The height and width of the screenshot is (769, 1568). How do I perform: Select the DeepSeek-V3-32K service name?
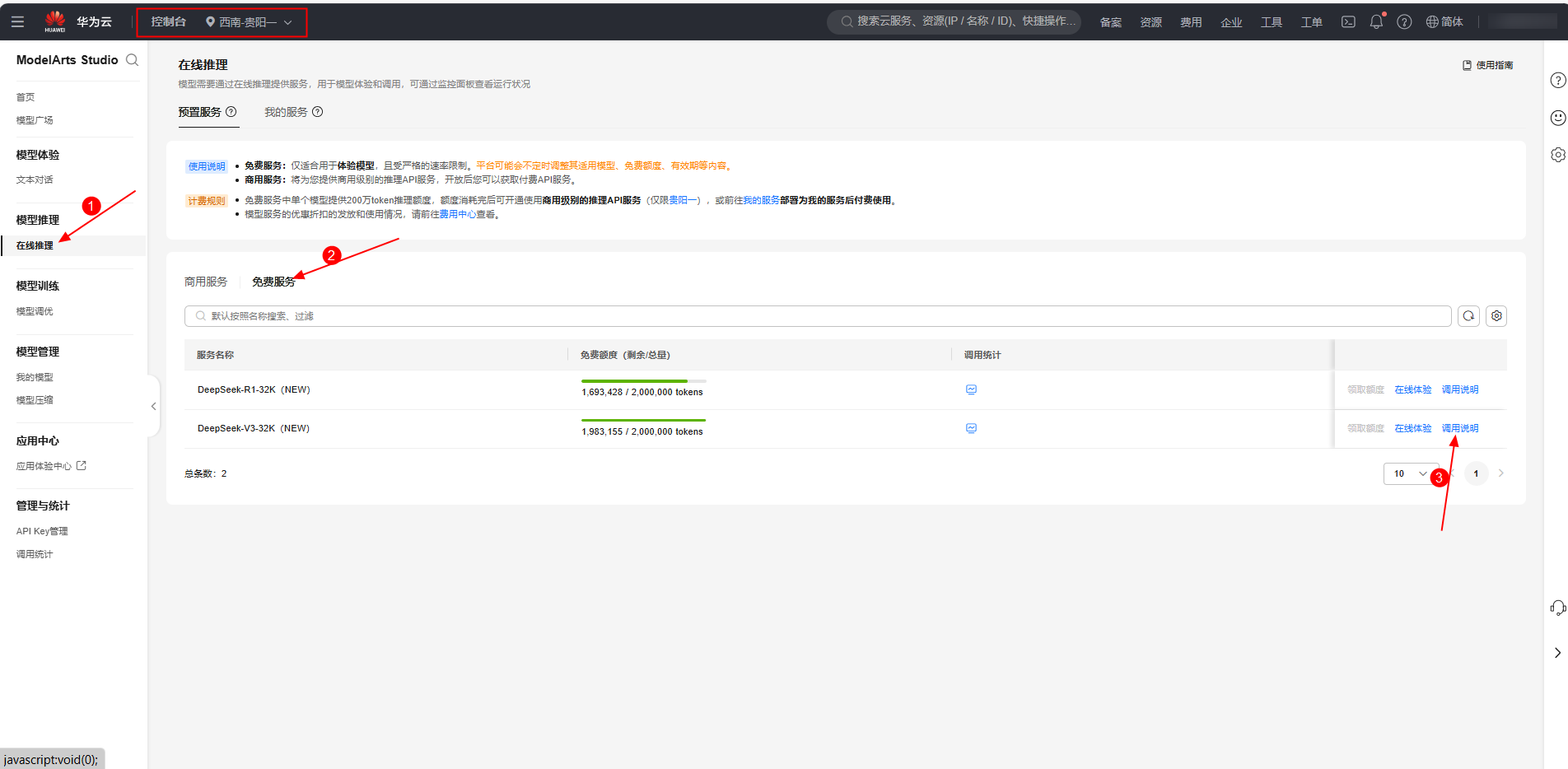pyautogui.click(x=254, y=428)
